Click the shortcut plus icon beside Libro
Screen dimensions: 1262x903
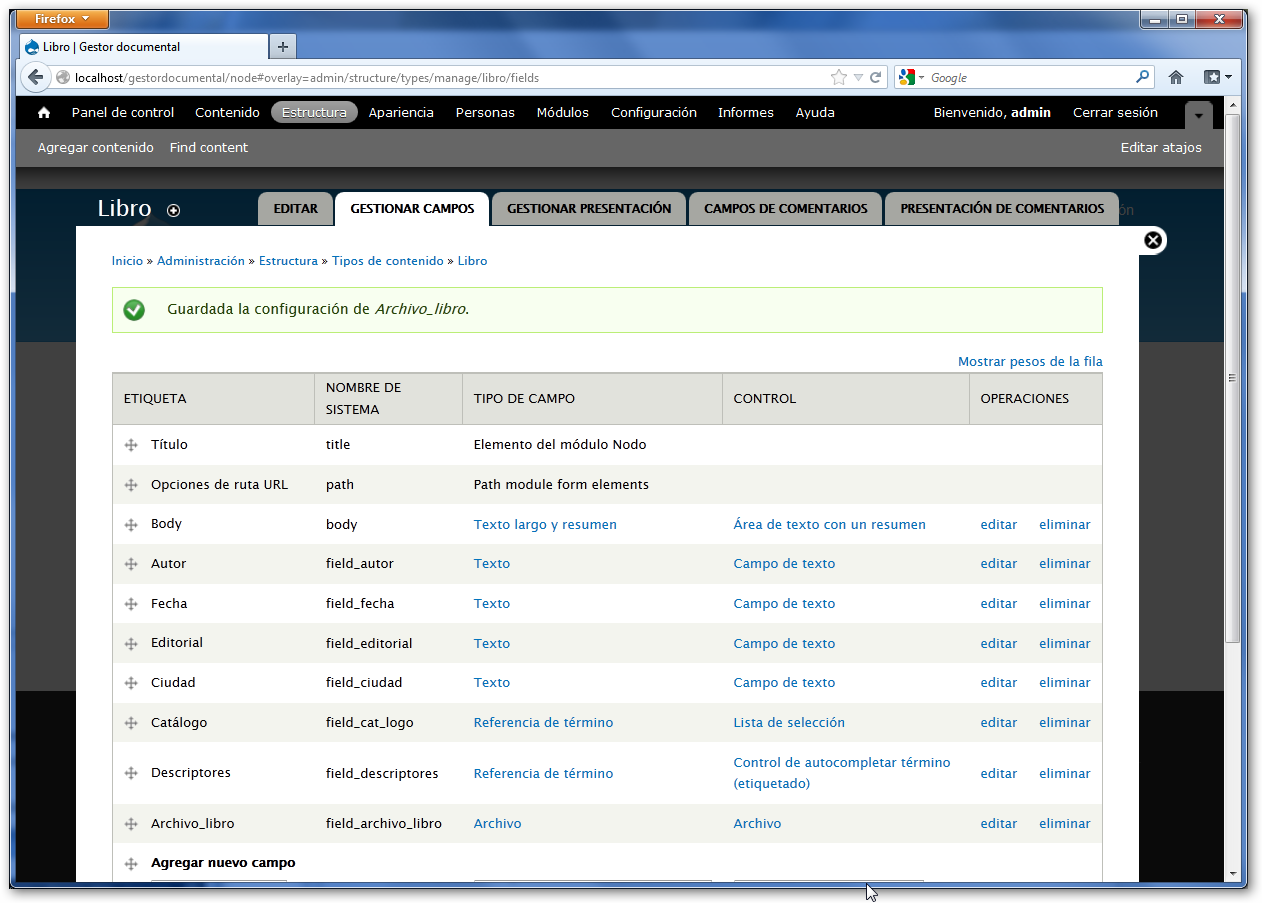click(174, 210)
